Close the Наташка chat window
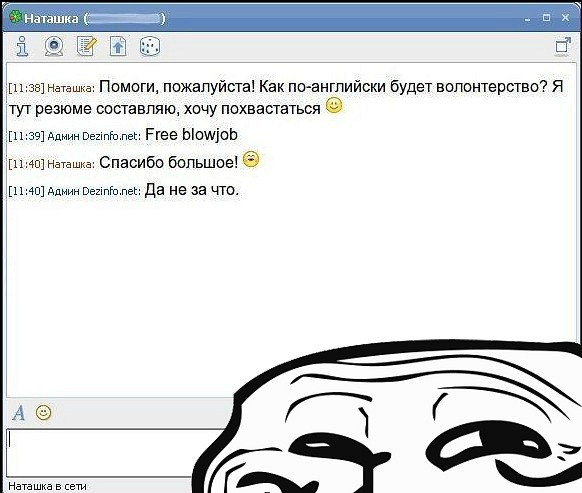Screen dimensions: 582x493 tap(565, 17)
